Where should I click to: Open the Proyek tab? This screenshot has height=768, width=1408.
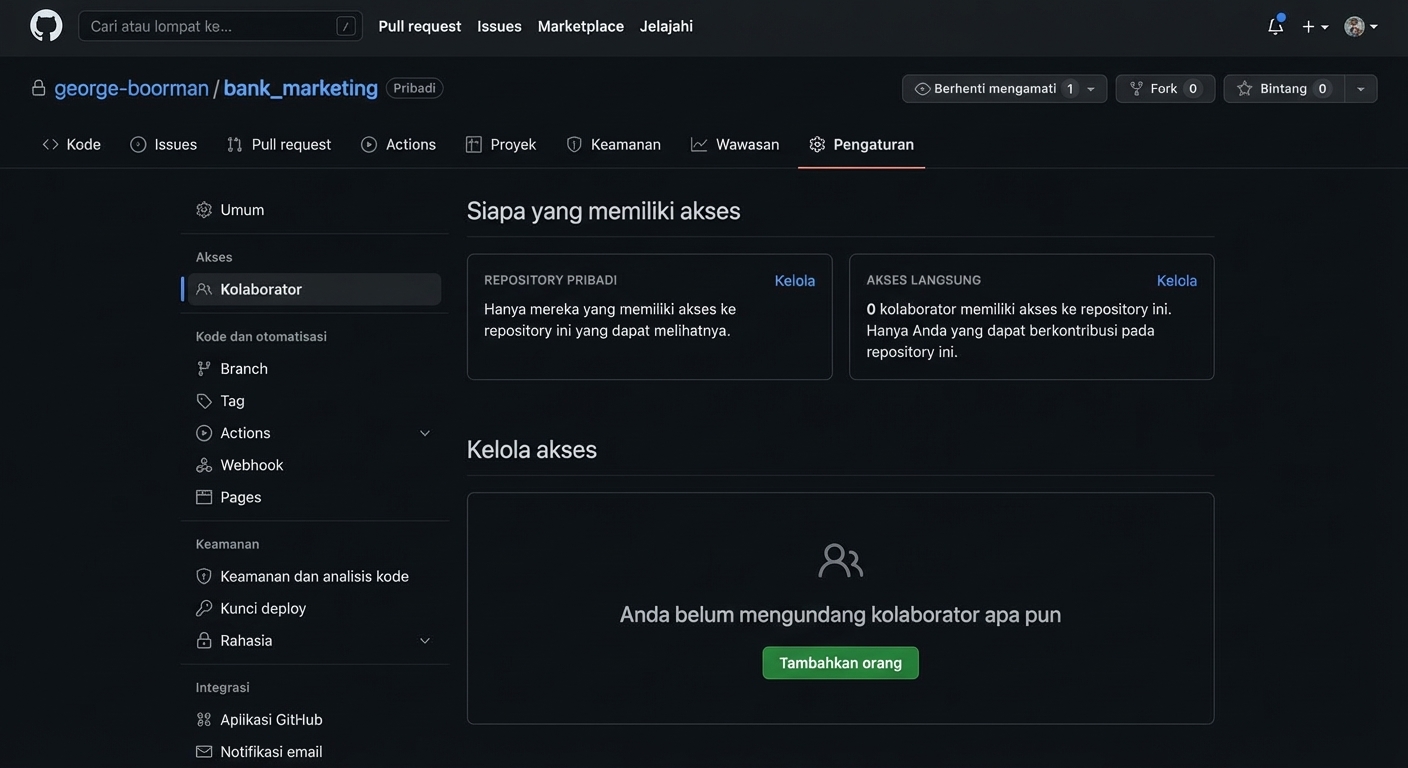[x=501, y=144]
